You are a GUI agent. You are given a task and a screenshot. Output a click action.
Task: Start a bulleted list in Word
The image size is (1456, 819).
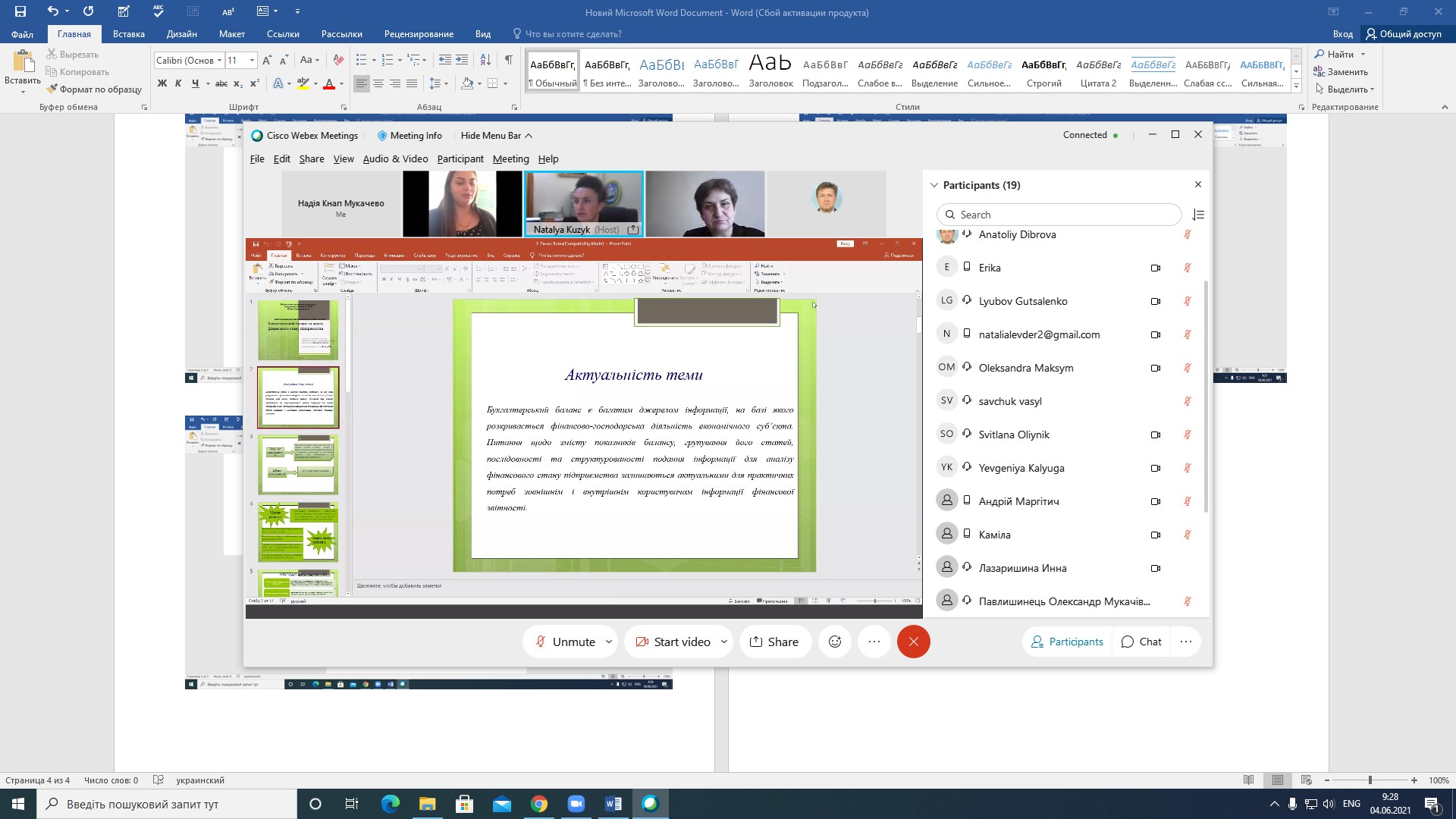point(362,60)
